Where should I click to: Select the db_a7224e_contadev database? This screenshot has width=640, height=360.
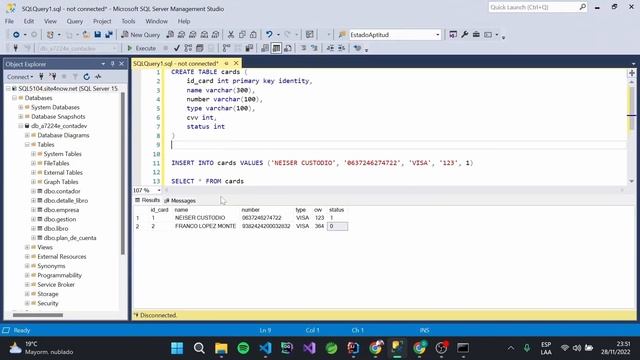point(59,126)
